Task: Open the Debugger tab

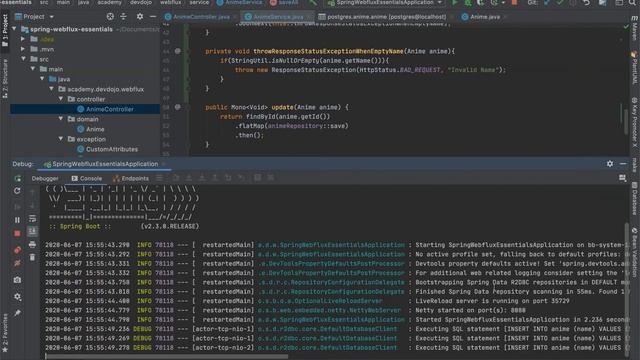Action: 45,178
